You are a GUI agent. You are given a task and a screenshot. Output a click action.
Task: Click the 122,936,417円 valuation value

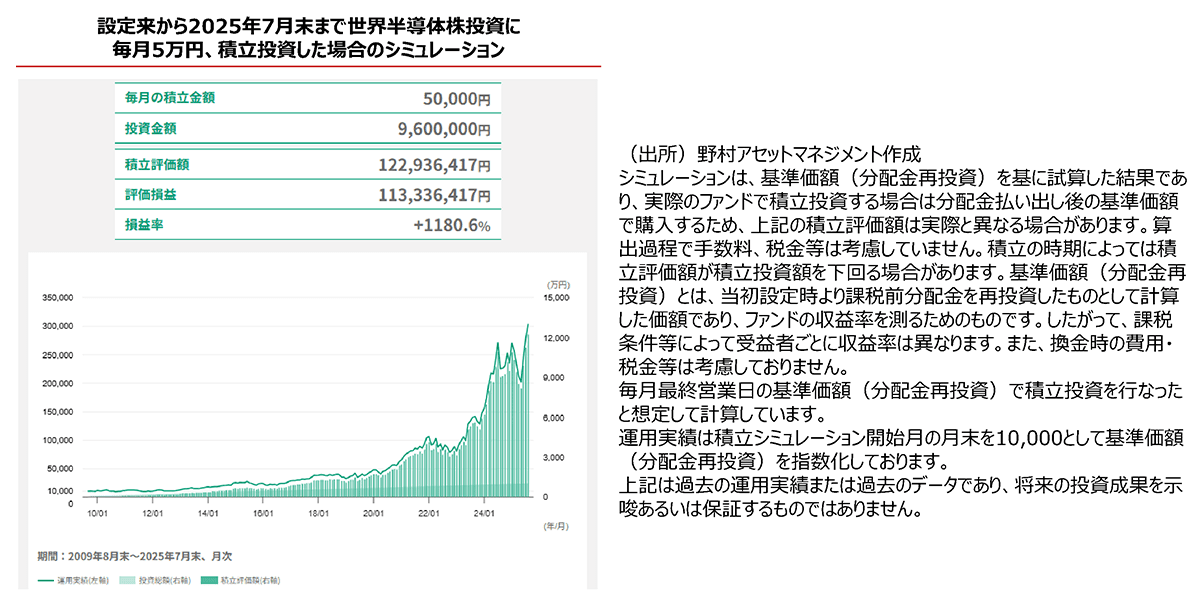[x=435, y=164]
